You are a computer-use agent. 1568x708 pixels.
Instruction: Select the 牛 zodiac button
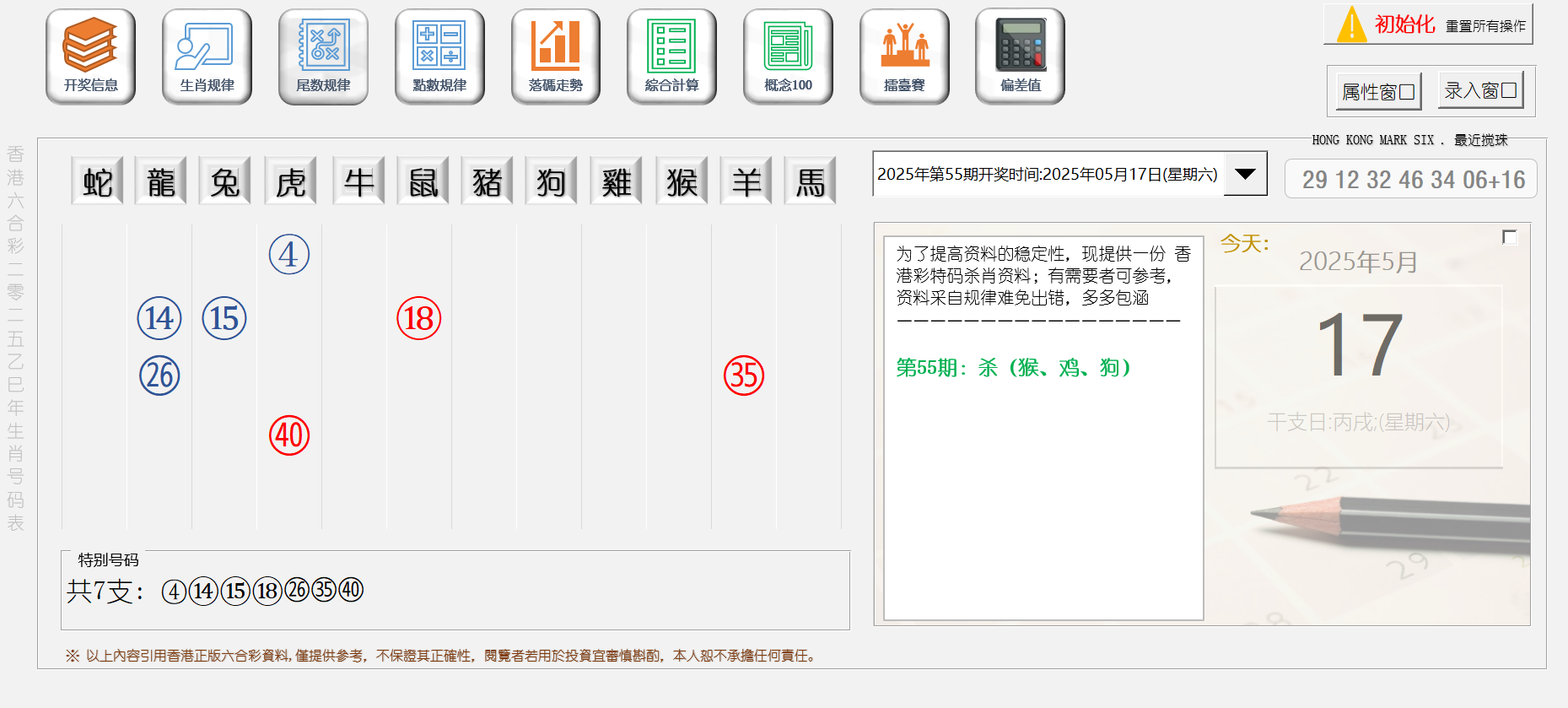[358, 181]
